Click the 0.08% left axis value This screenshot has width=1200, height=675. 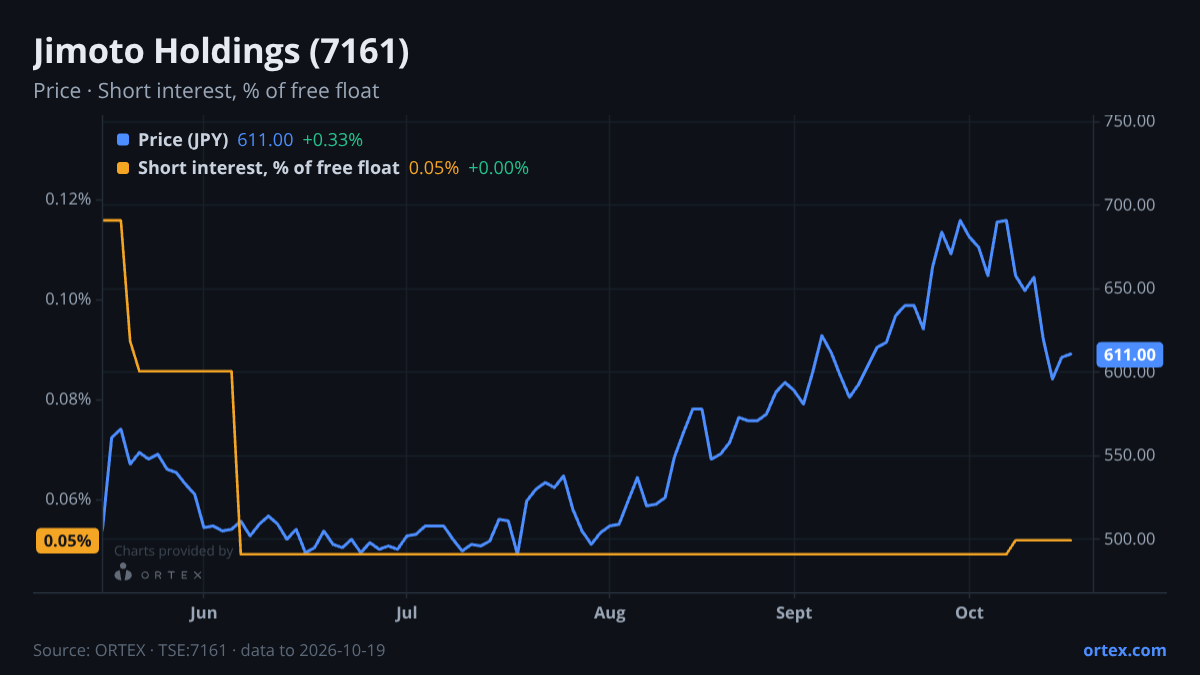(x=68, y=399)
